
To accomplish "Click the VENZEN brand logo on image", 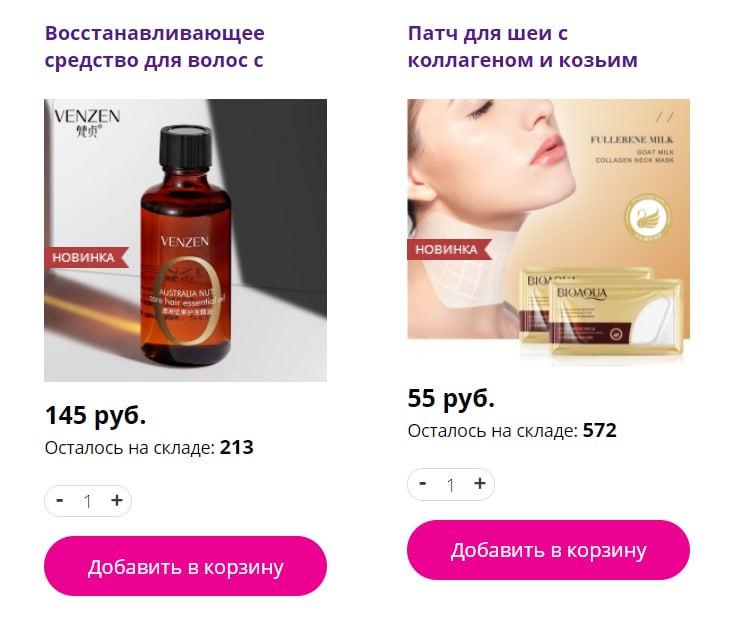I will click(87, 123).
